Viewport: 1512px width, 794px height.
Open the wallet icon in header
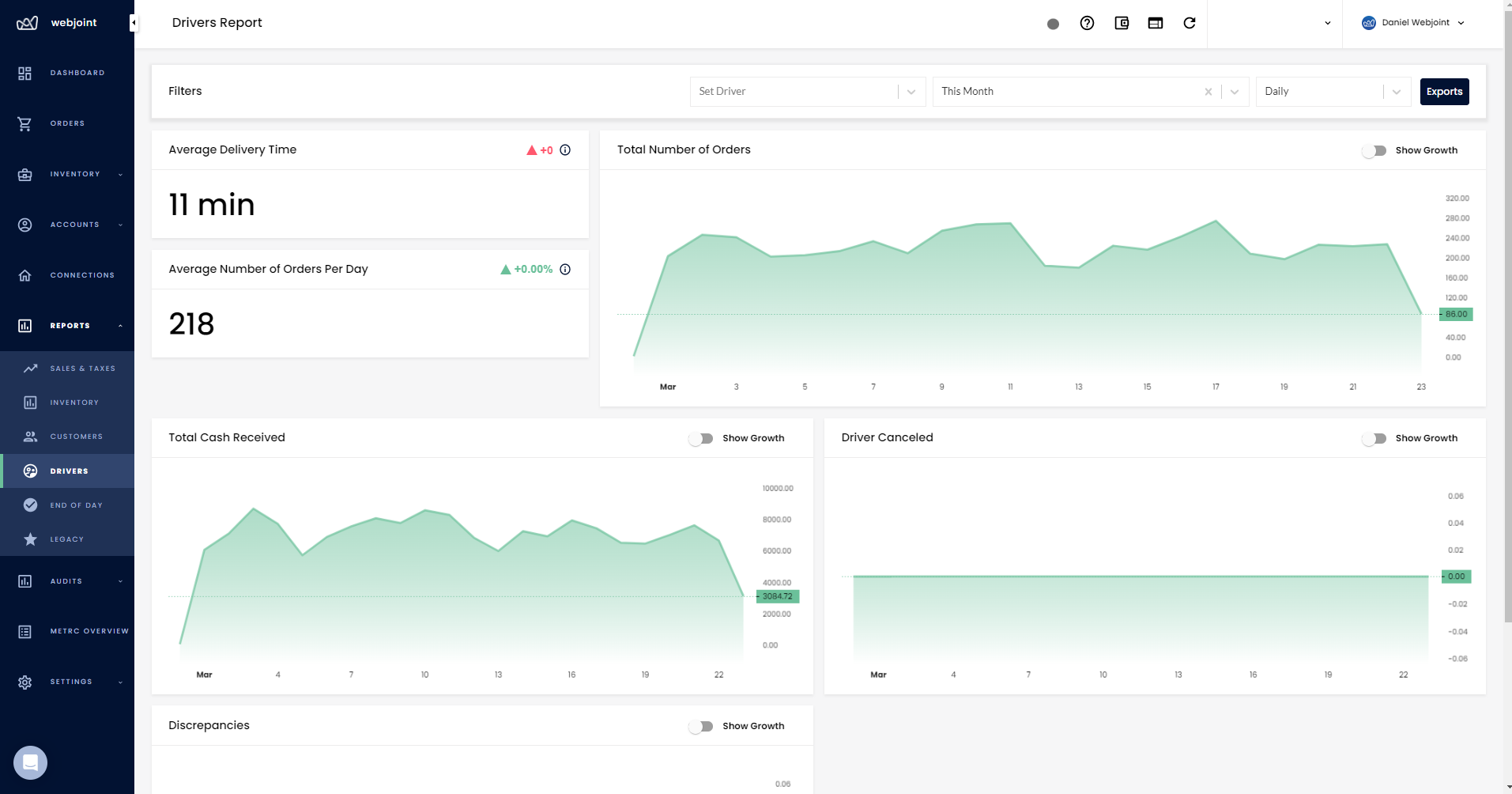click(x=1121, y=23)
